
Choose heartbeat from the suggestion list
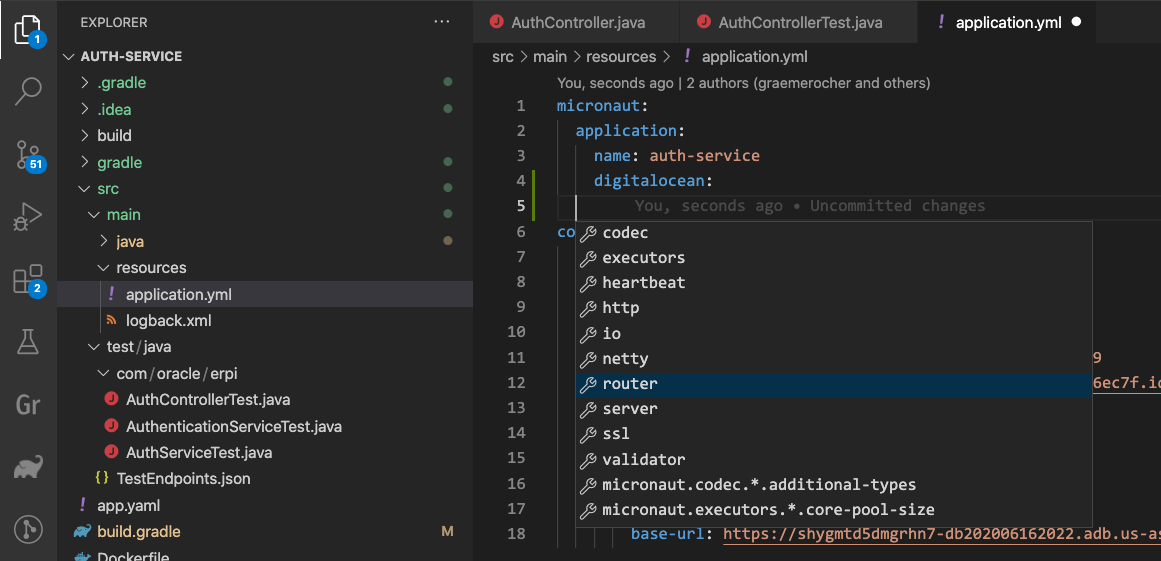(643, 283)
